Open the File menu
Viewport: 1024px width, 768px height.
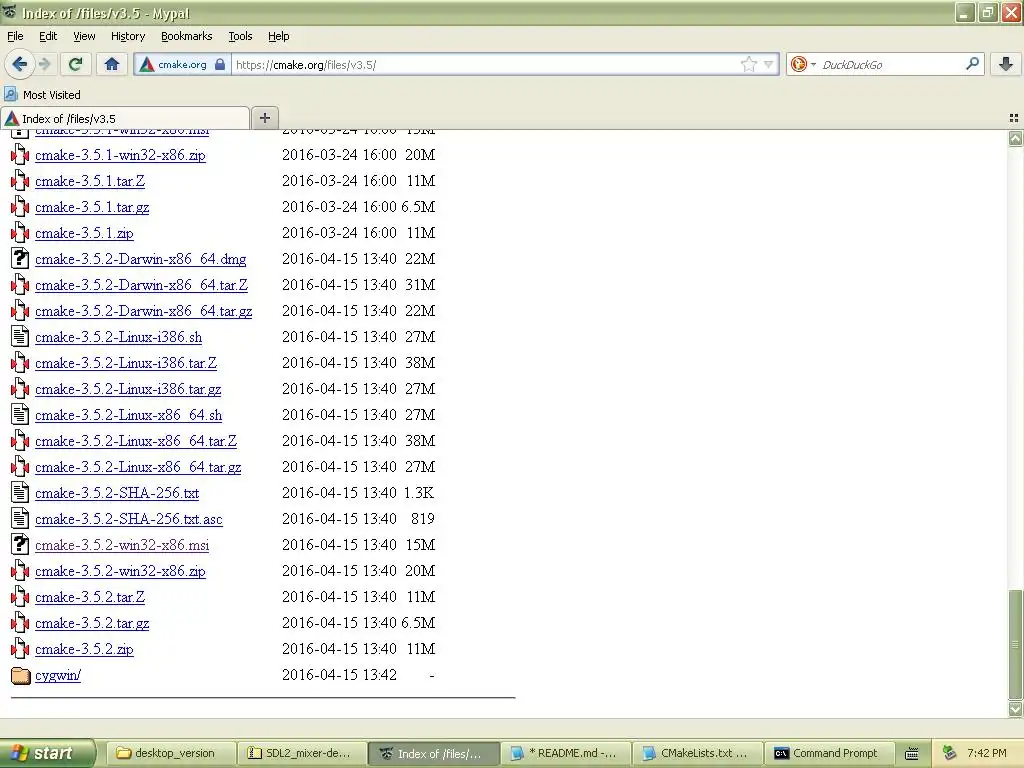pyautogui.click(x=15, y=36)
